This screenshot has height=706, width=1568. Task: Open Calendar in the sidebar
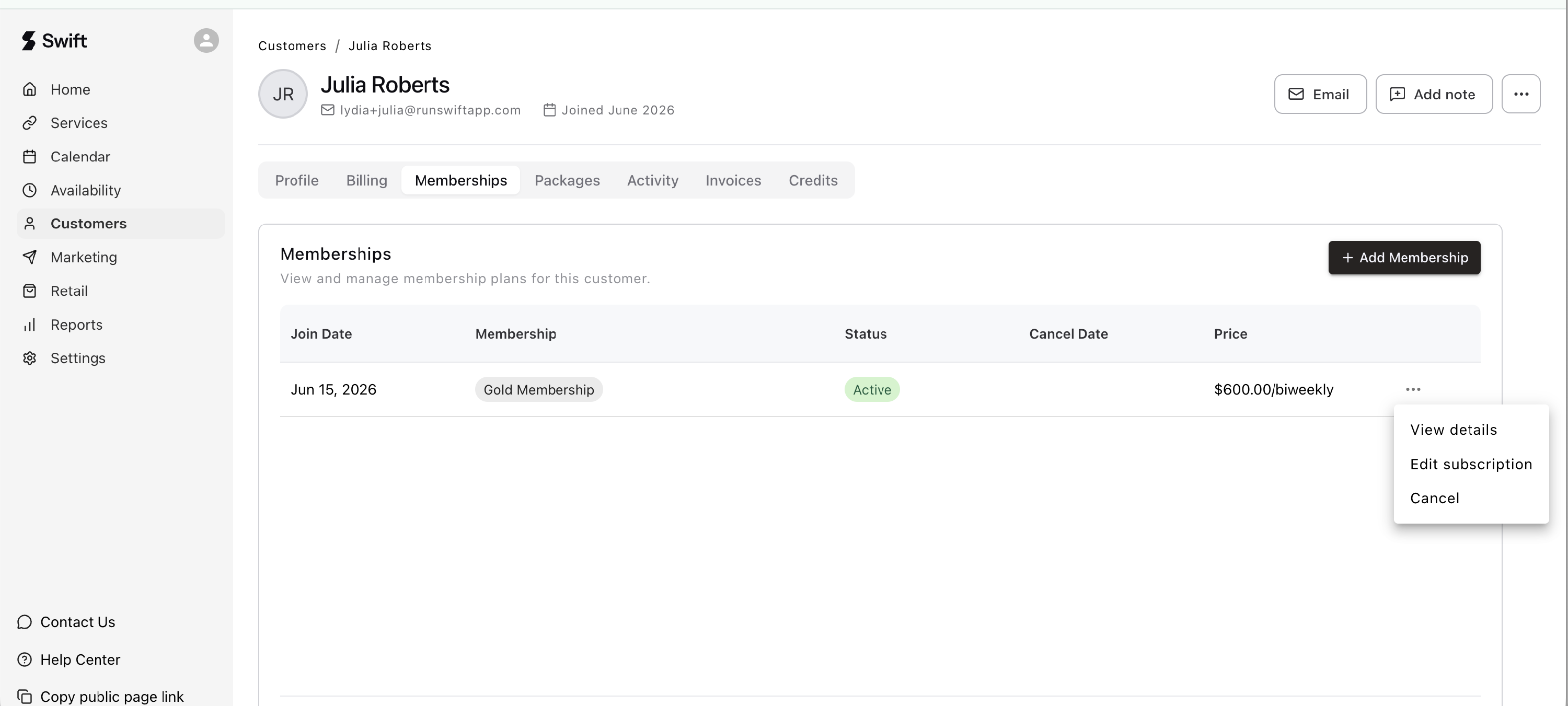121,156
